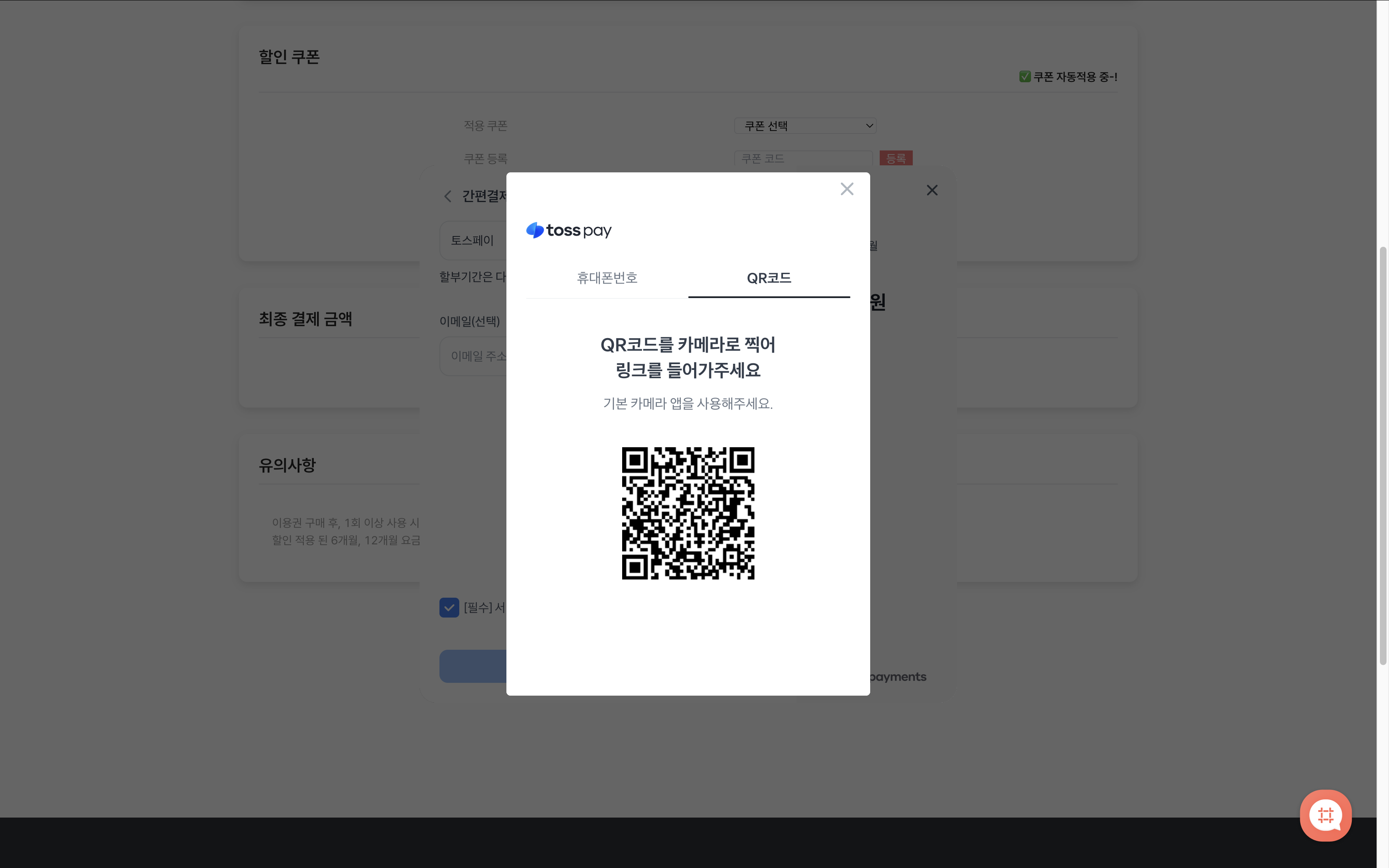The height and width of the screenshot is (868, 1389).
Task: Click the '기본 카메라 앱을 사용해주세요.' text
Action: [x=687, y=403]
